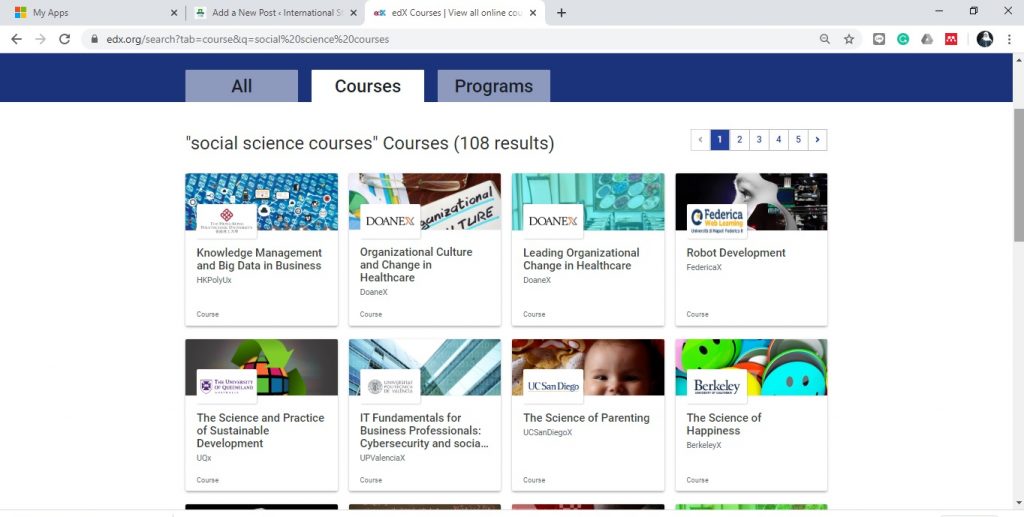The height and width of the screenshot is (517, 1024).
Task: Click the UQx provider text
Action: [x=204, y=458]
